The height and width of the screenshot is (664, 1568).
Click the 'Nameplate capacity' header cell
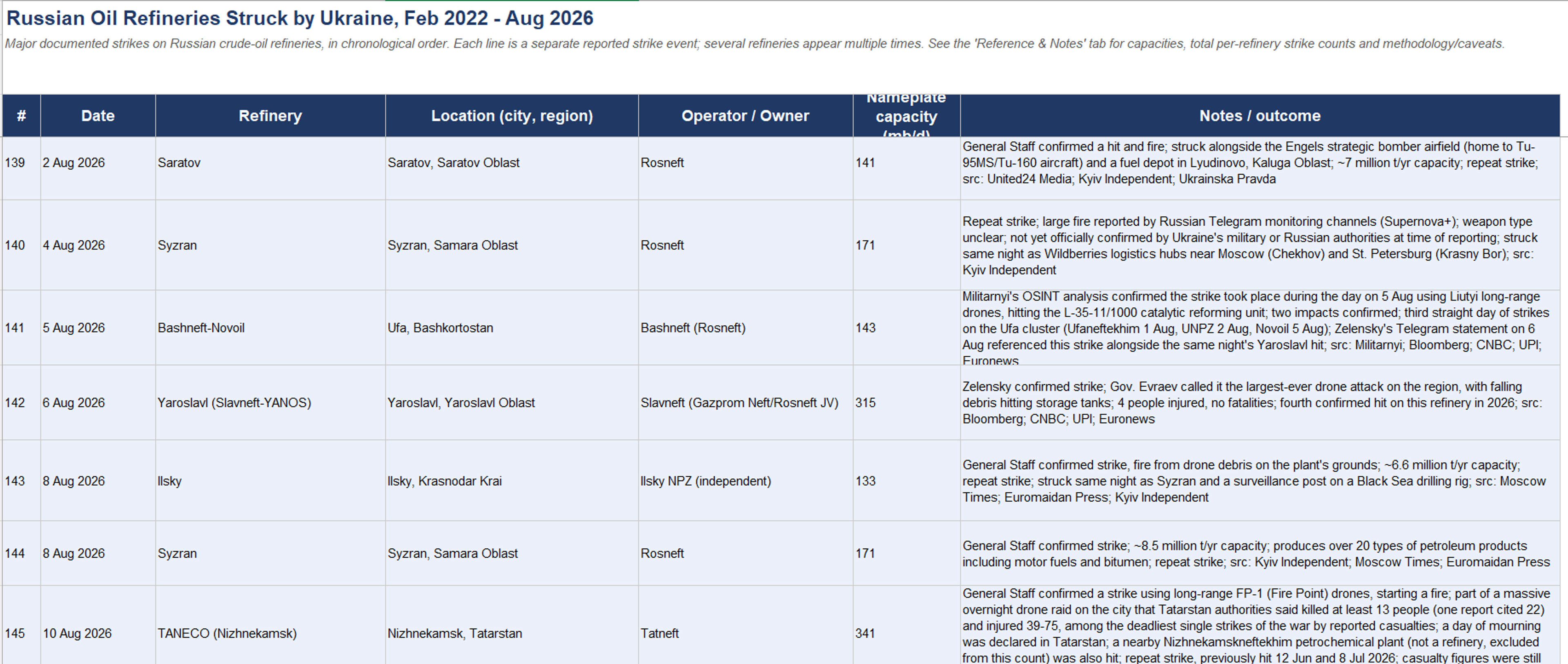906,115
